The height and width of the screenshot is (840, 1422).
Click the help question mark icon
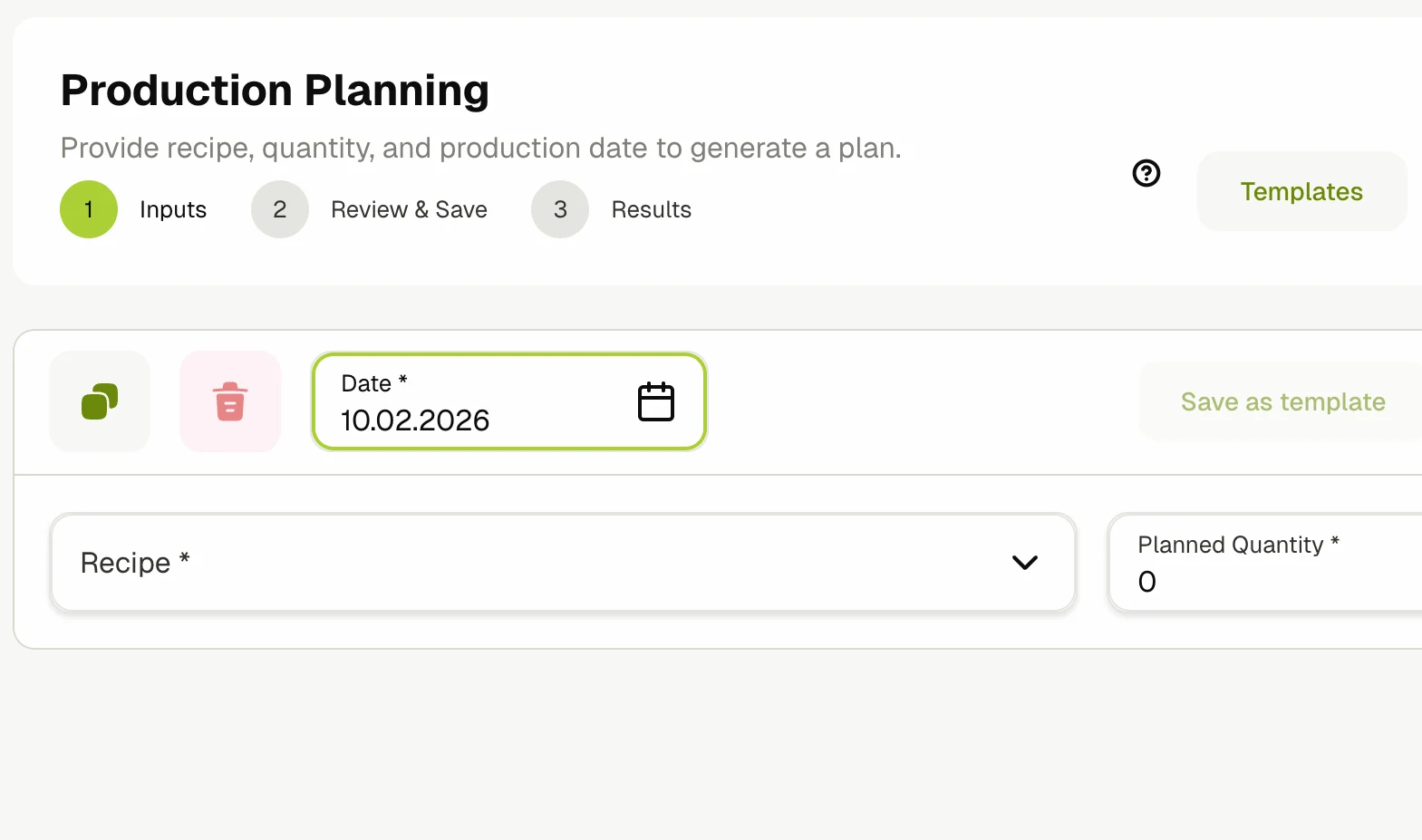pyautogui.click(x=1146, y=173)
